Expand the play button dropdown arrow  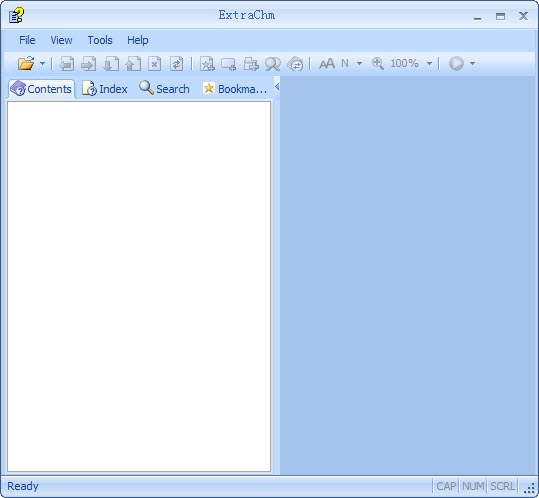click(472, 64)
